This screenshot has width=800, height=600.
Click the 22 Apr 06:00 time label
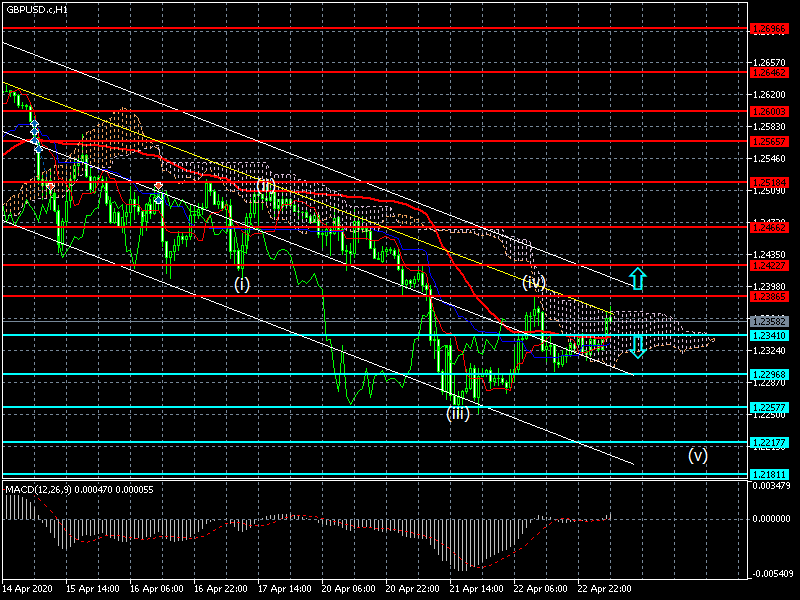coord(540,588)
